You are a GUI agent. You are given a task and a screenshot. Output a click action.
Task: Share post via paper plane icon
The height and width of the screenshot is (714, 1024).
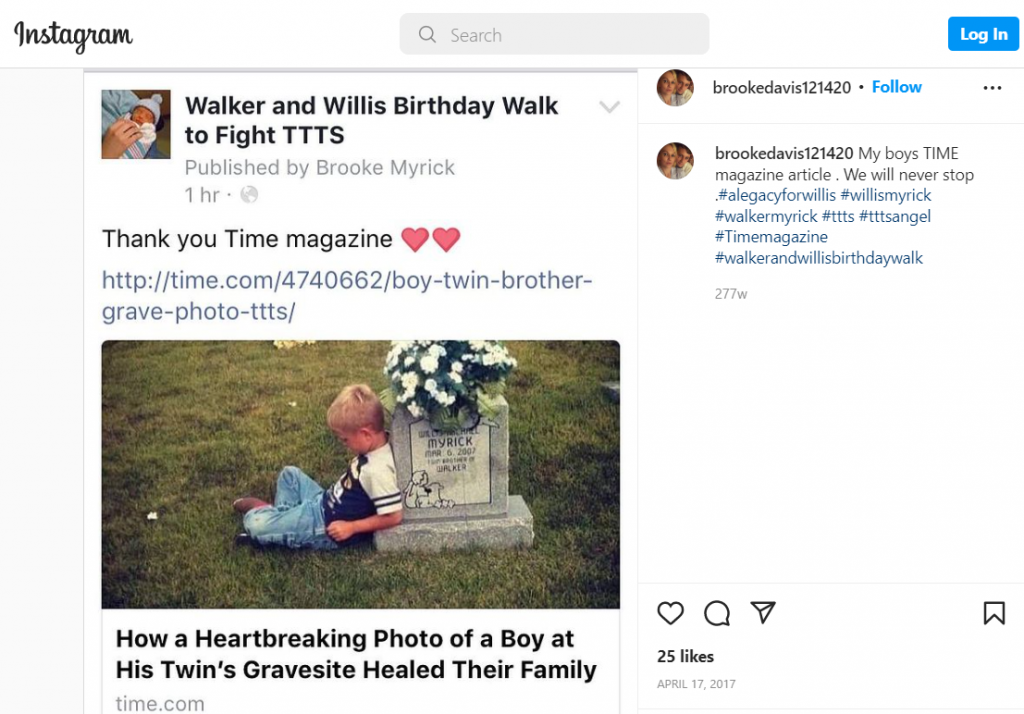coord(763,613)
